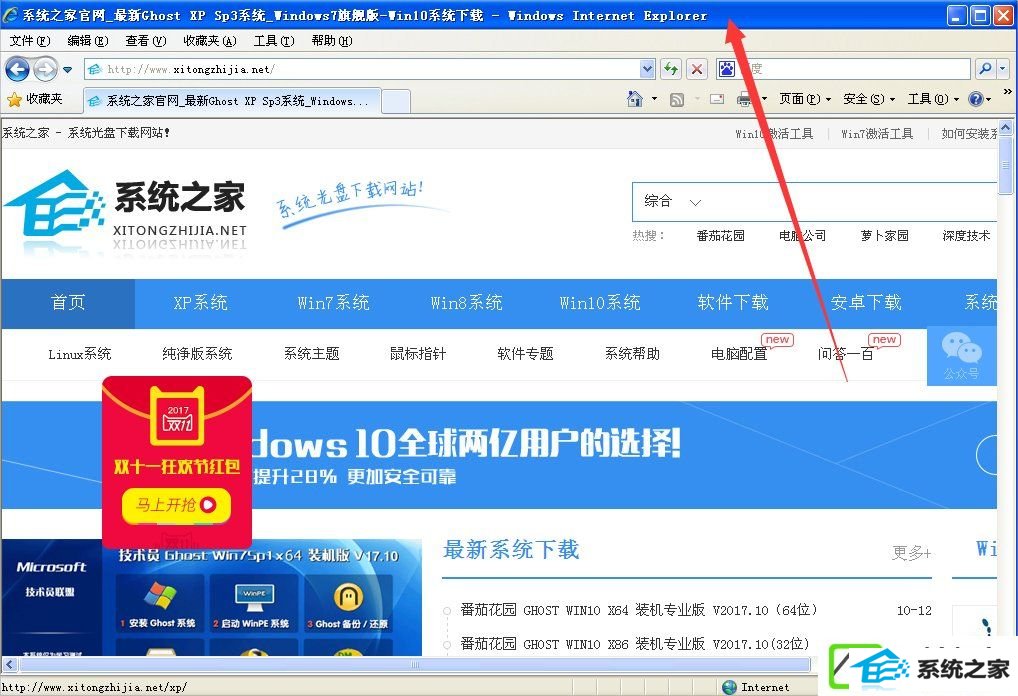1018x696 pixels.
Task: Click the Baidu paw search provider icon
Action: [x=726, y=69]
